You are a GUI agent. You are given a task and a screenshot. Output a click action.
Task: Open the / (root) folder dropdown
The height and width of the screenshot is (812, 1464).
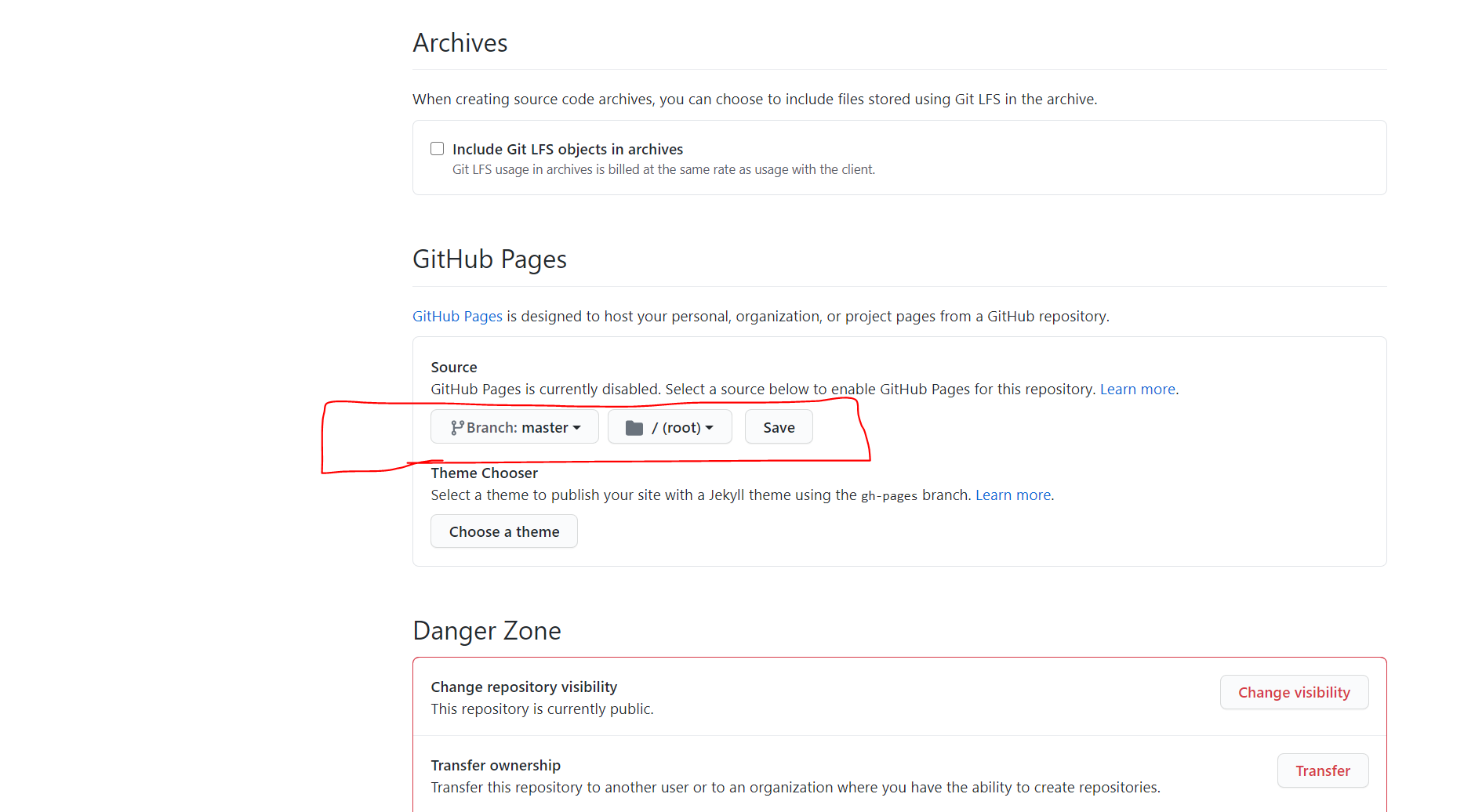[x=670, y=427]
